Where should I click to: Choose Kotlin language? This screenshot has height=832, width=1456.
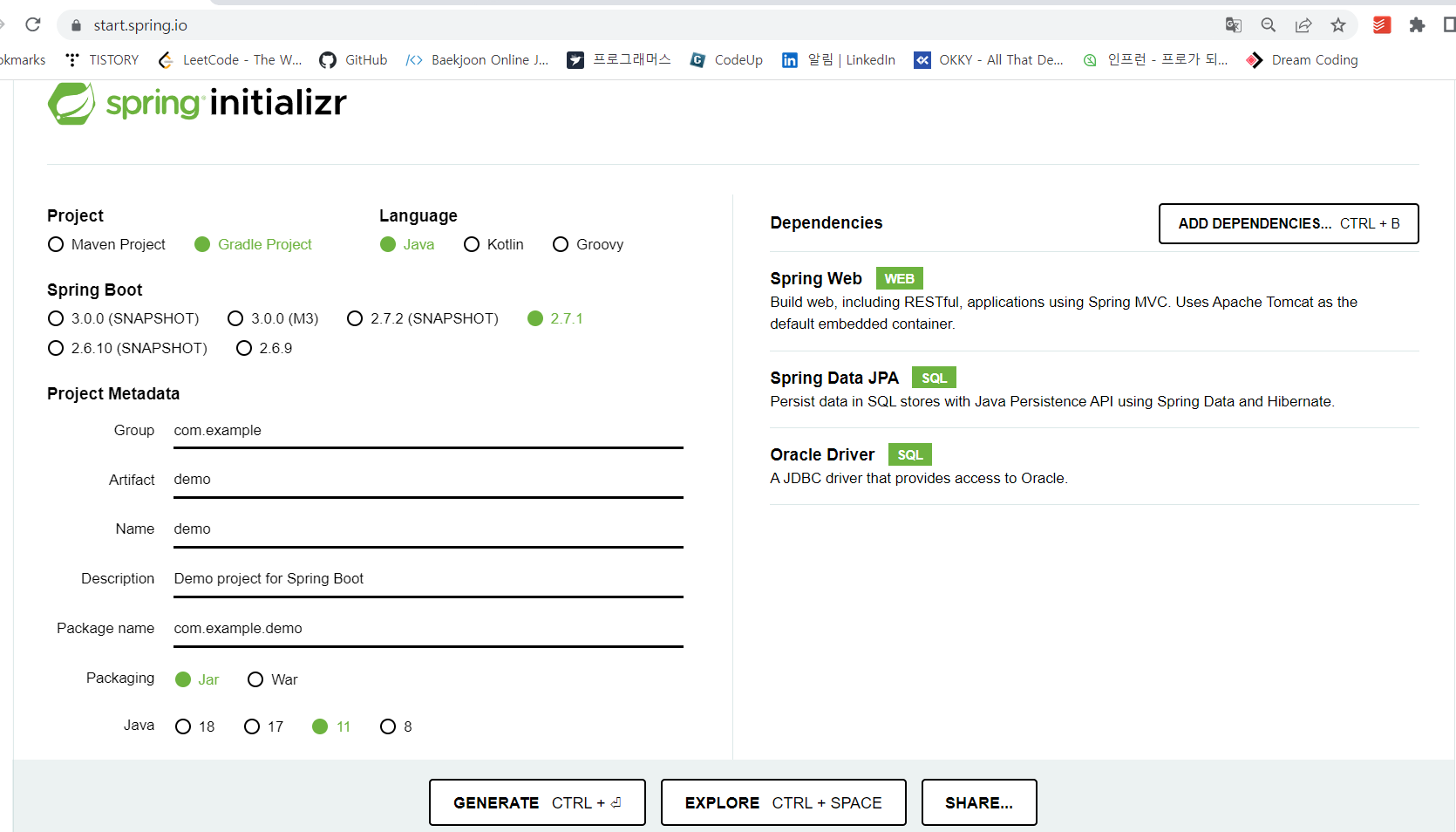[493, 244]
